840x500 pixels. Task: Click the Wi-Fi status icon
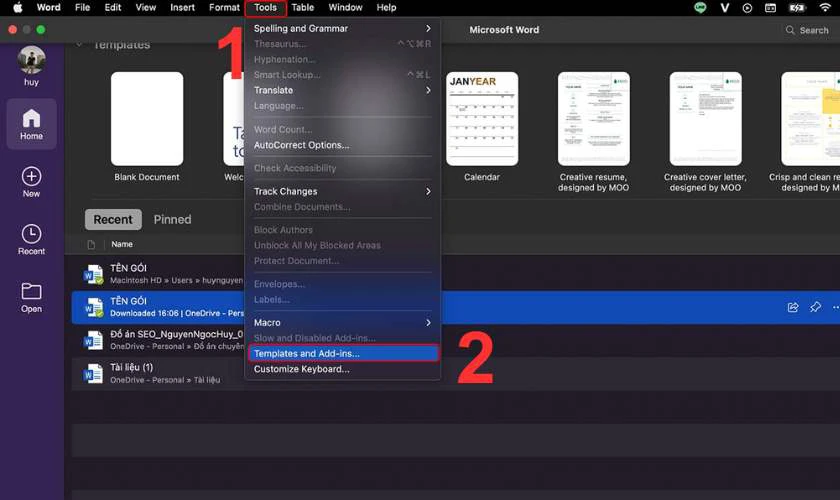pyautogui.click(x=825, y=8)
